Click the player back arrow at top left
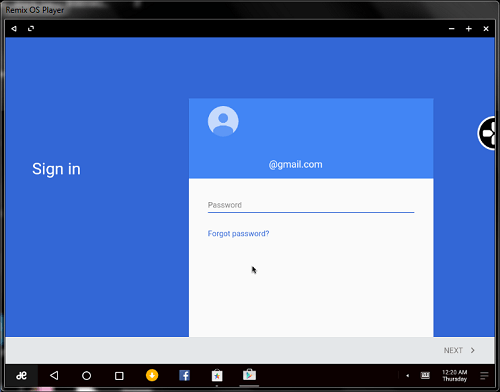 (x=14, y=29)
